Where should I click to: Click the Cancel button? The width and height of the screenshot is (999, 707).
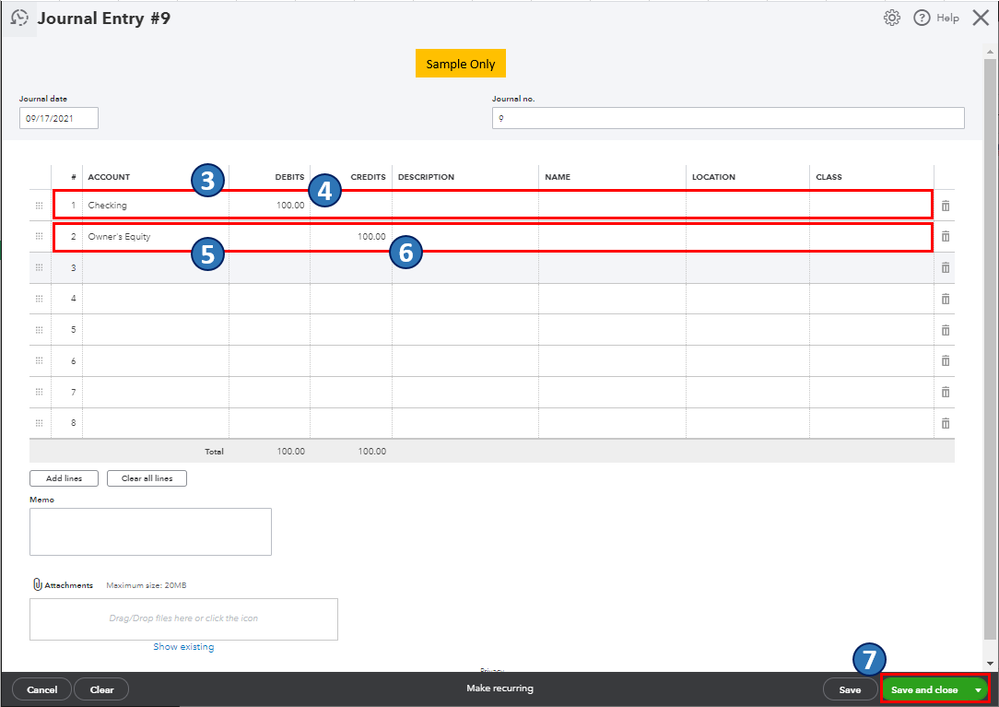[42, 690]
